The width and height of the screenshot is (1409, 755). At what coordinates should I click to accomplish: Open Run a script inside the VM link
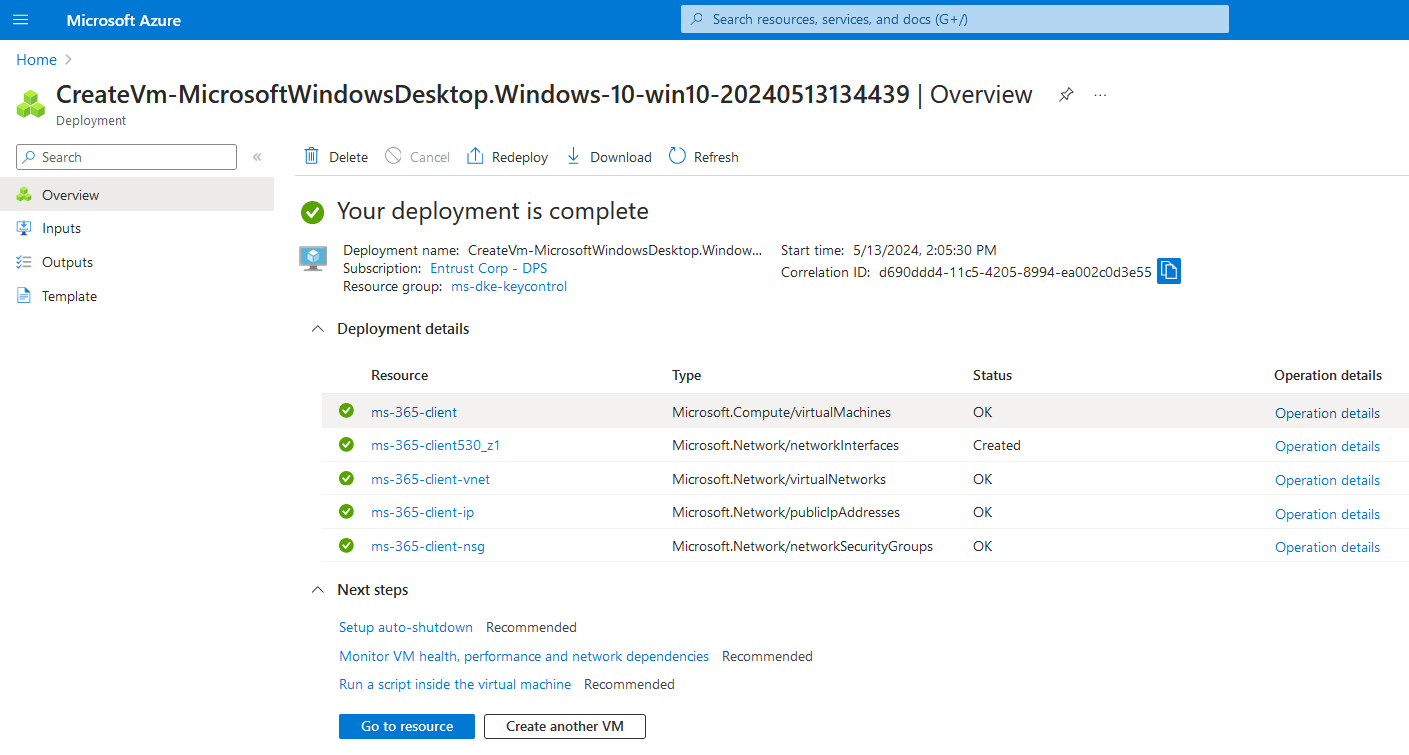[455, 684]
